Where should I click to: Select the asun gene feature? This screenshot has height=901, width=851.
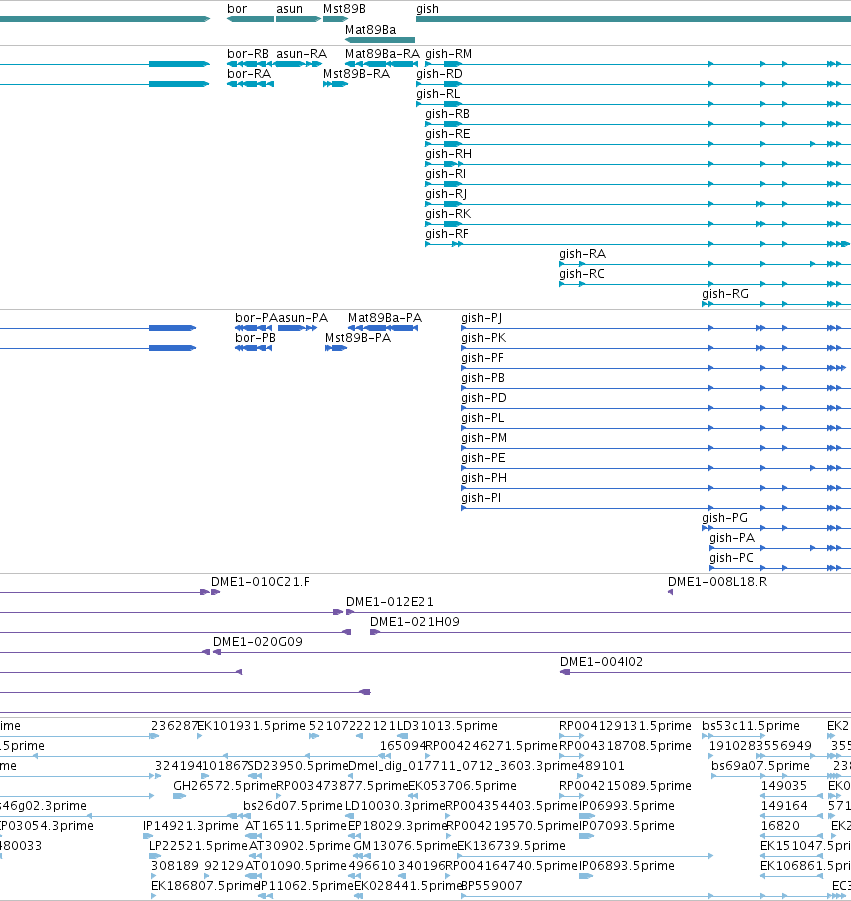(x=298, y=19)
